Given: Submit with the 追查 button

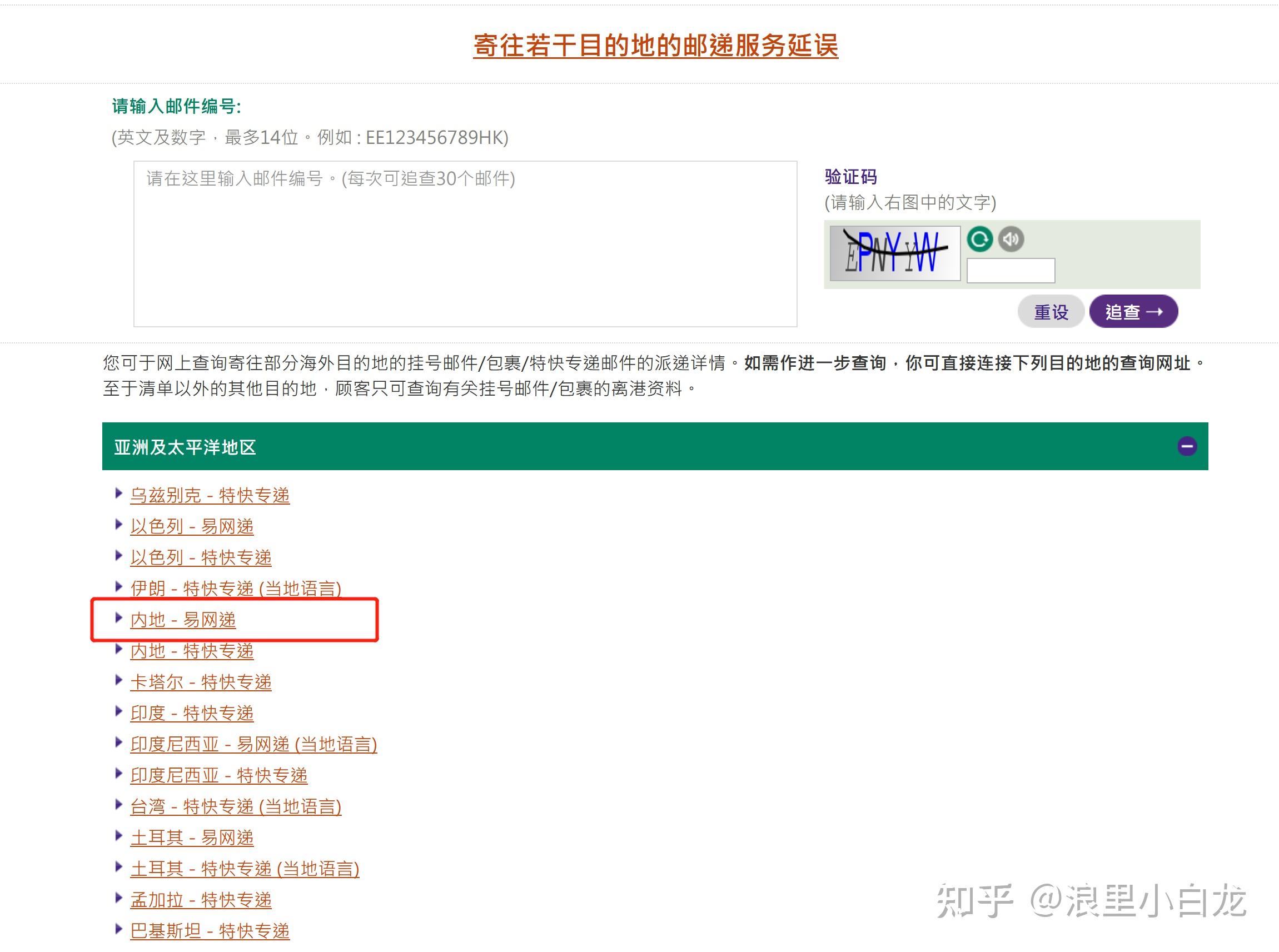Looking at the screenshot, I should pyautogui.click(x=1133, y=312).
